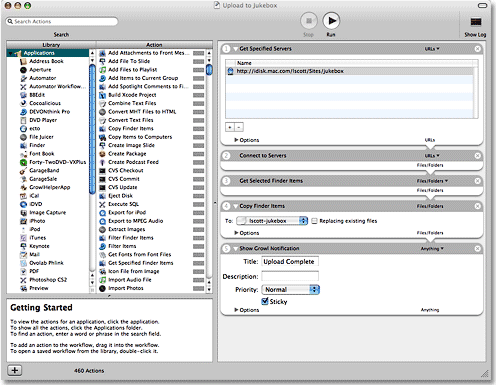The height and width of the screenshot is (385, 496).
Task: Select the GarageBand application icon
Action: tap(23, 171)
